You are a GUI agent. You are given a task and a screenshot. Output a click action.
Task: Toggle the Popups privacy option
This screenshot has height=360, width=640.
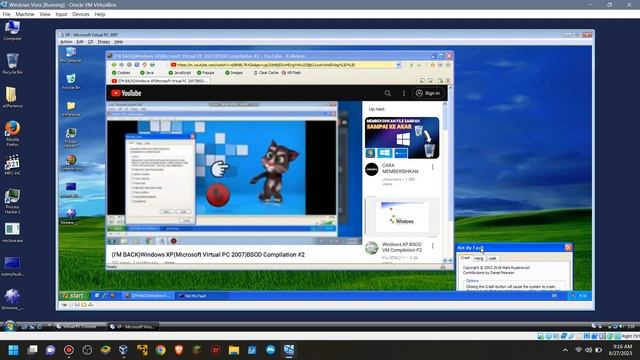(x=205, y=73)
